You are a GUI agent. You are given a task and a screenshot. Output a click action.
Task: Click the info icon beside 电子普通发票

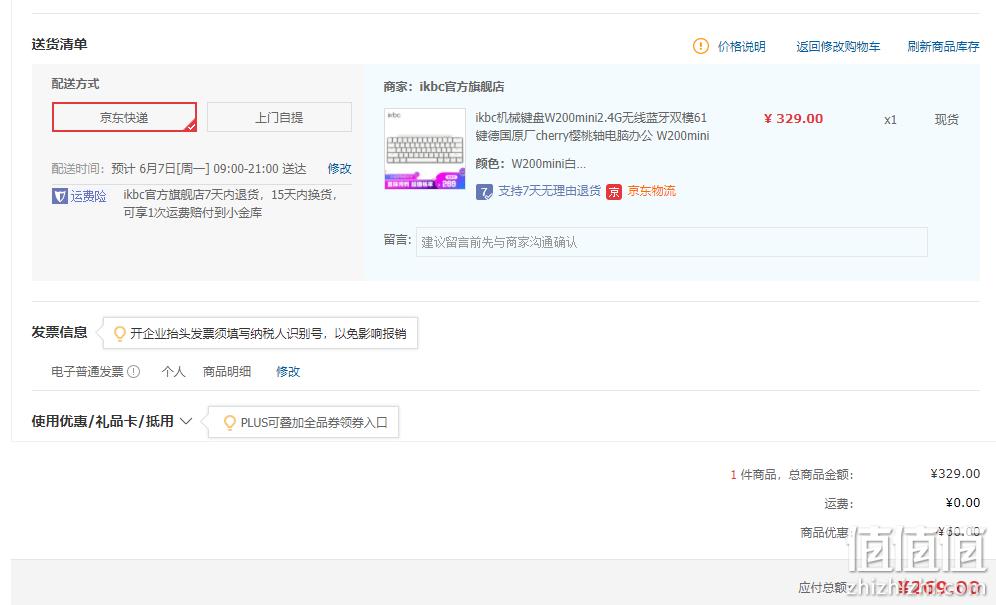133,371
